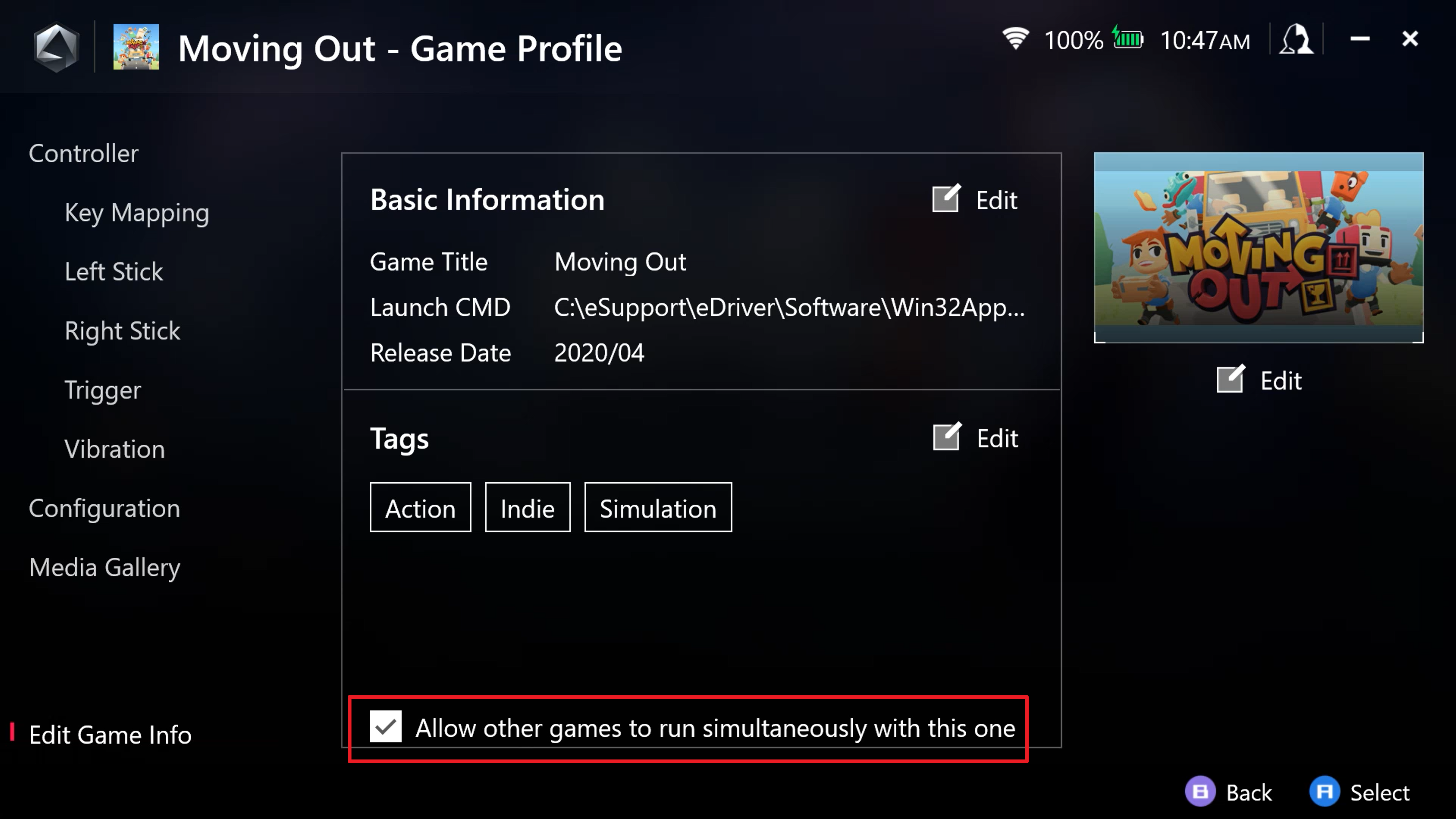Expand Basic Information edit options
Image resolution: width=1456 pixels, height=819 pixels.
pos(975,199)
